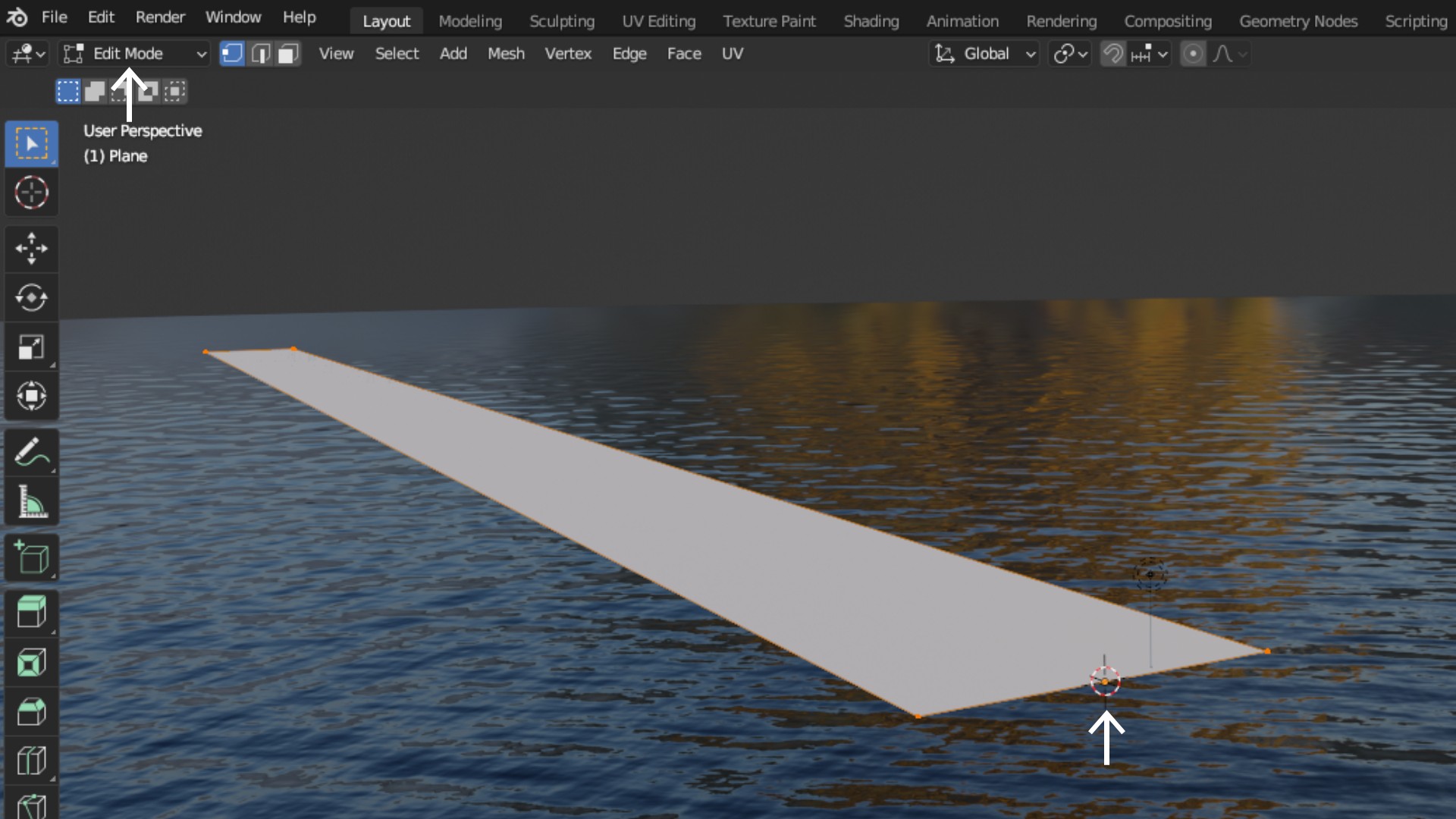Select the Cursor tool in toolbar

(31, 193)
